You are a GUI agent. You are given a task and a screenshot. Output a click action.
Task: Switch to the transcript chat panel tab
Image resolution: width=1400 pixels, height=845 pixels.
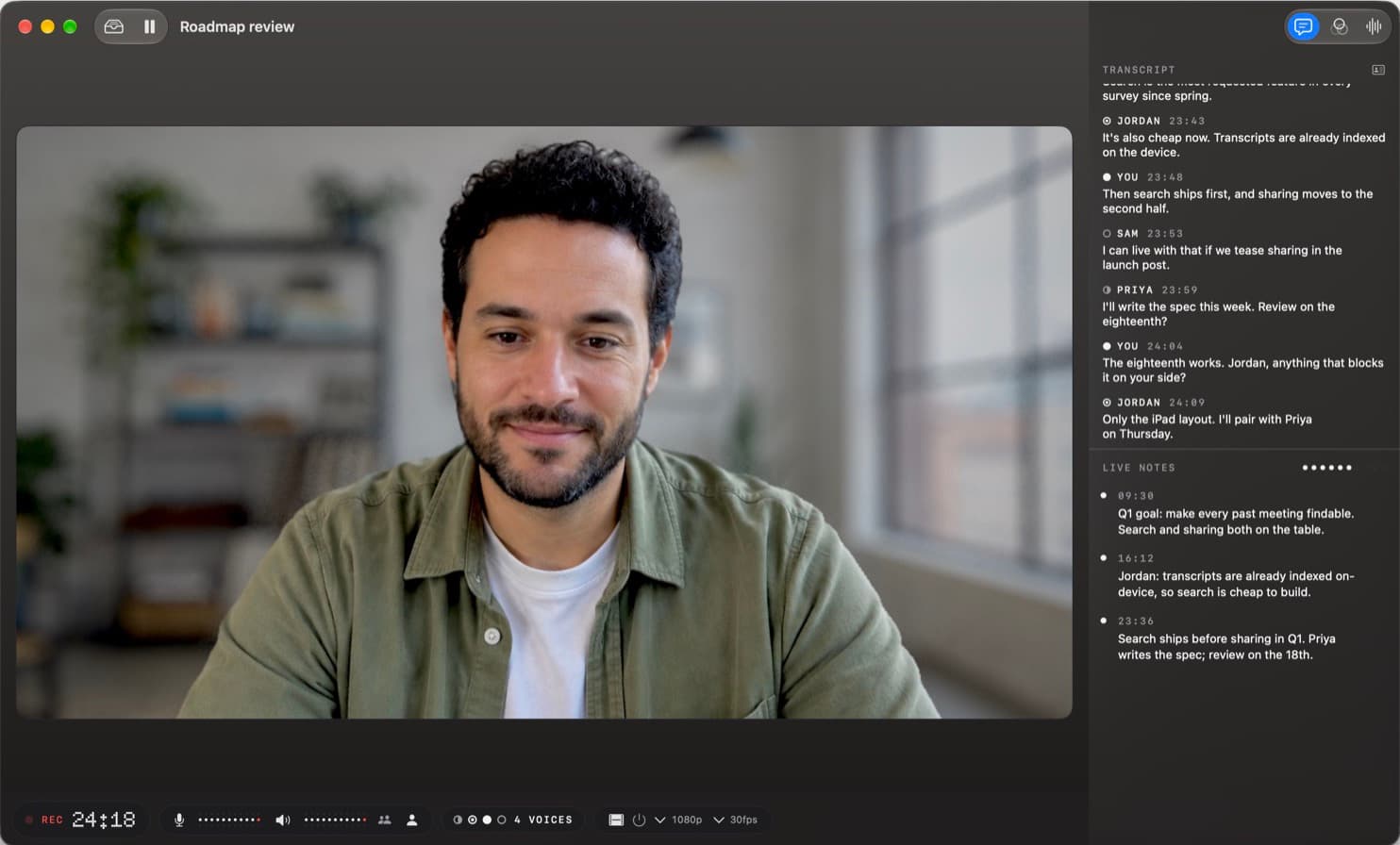(x=1303, y=26)
